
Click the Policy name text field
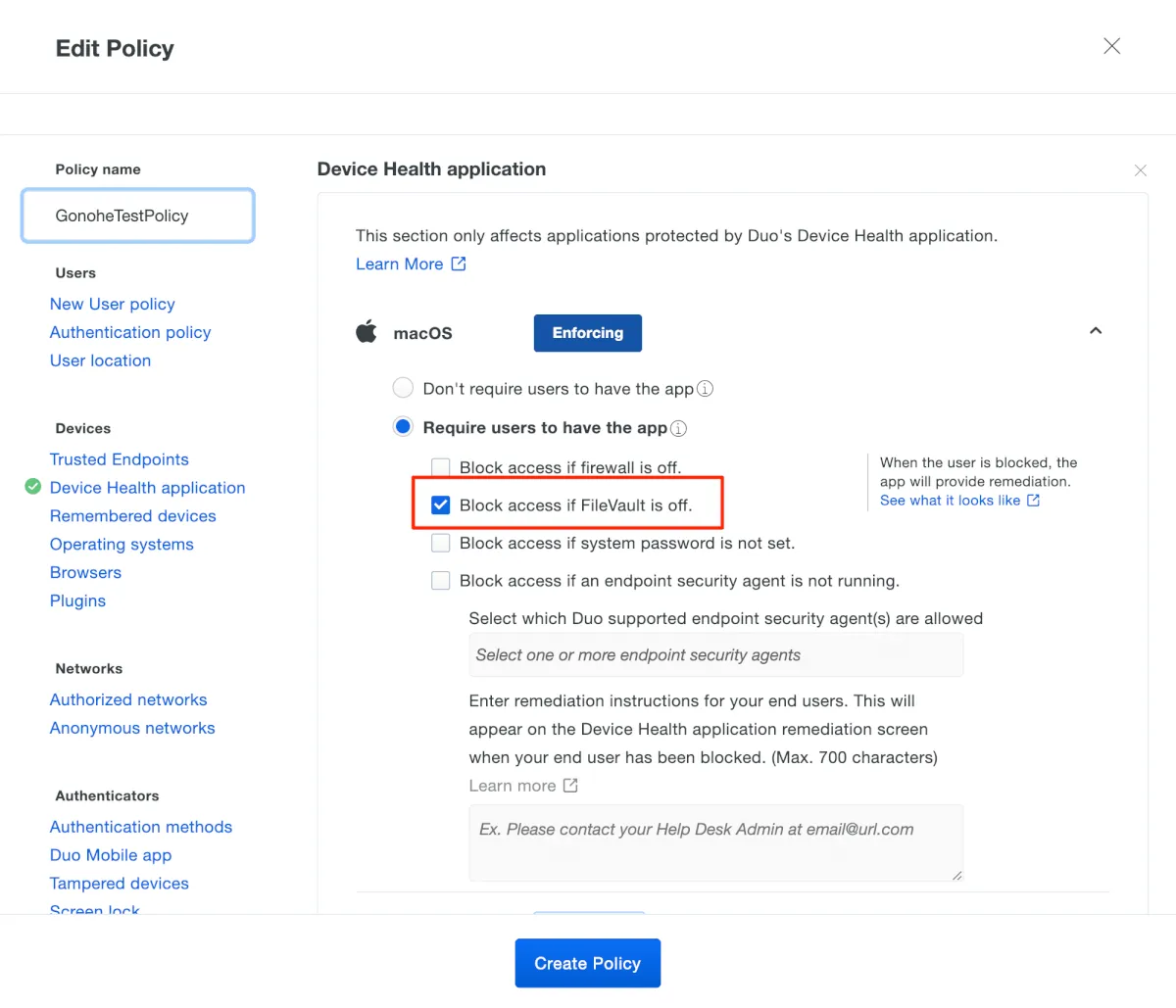pyautogui.click(x=138, y=216)
